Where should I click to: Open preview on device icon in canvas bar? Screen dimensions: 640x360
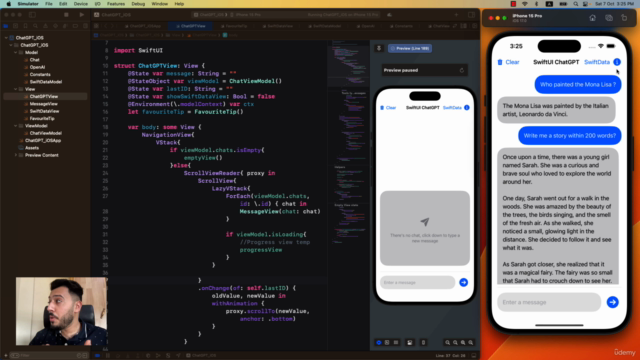[x=423, y=342]
